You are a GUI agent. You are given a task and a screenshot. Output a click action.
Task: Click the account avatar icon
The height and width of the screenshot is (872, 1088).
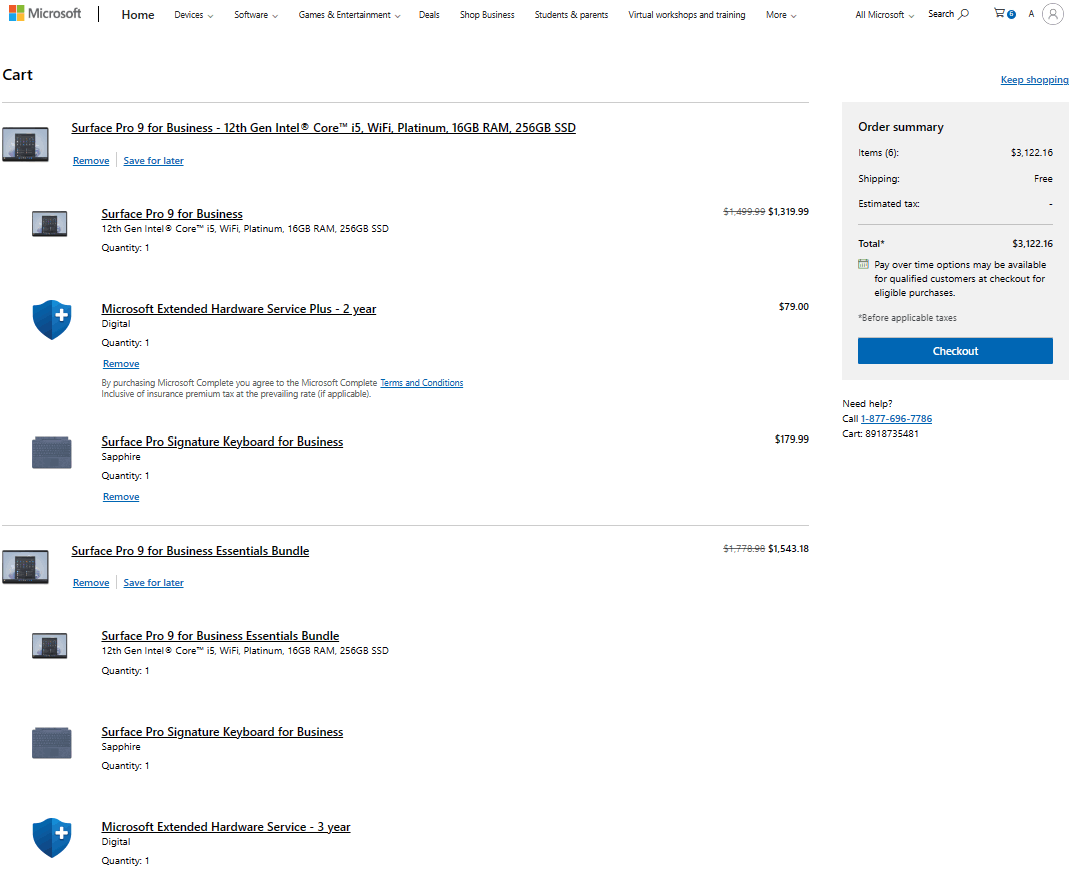coord(1051,14)
